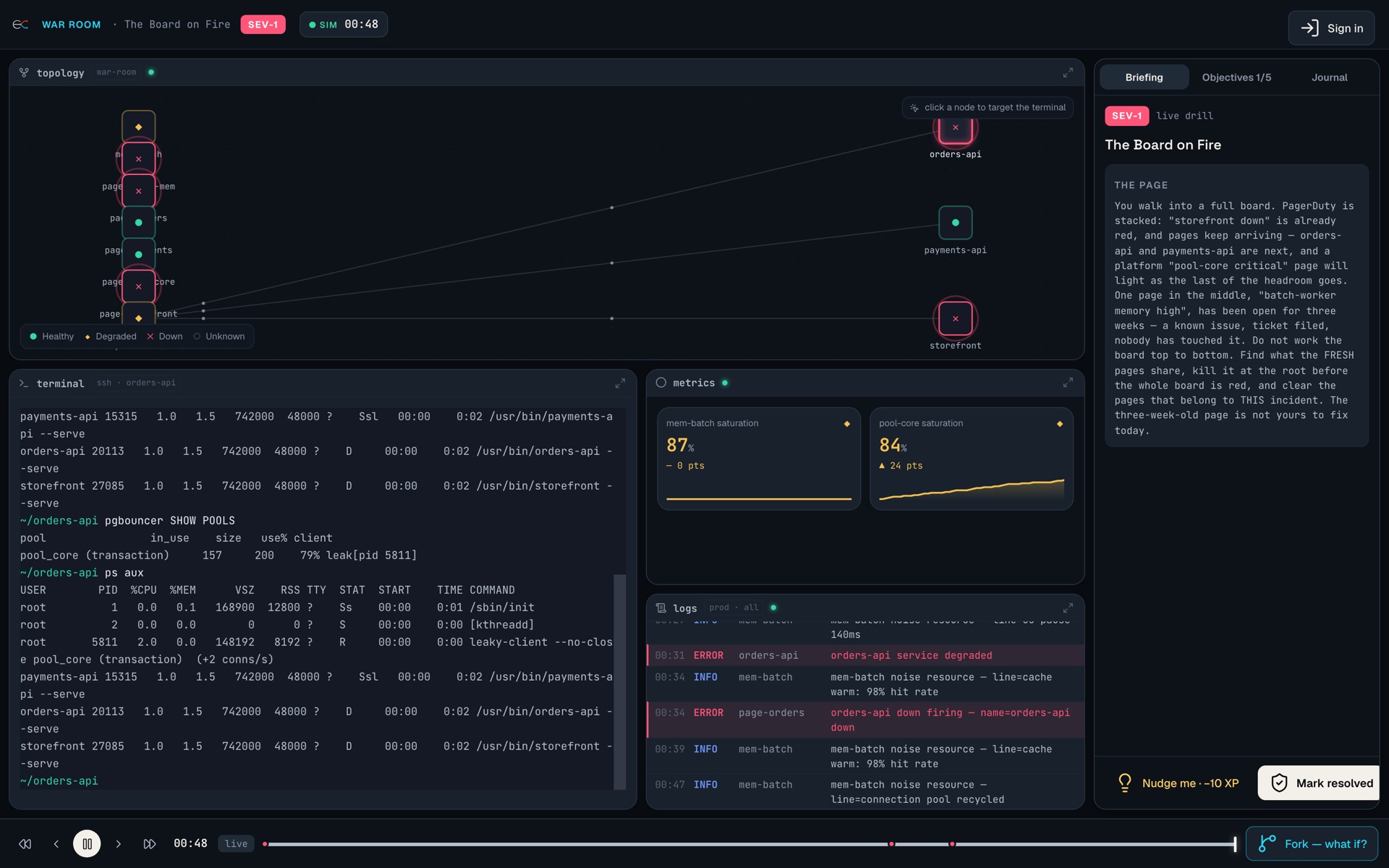The image size is (1389, 868).
Task: Click the 'orders-api down firing' error log row
Action: 865,720
